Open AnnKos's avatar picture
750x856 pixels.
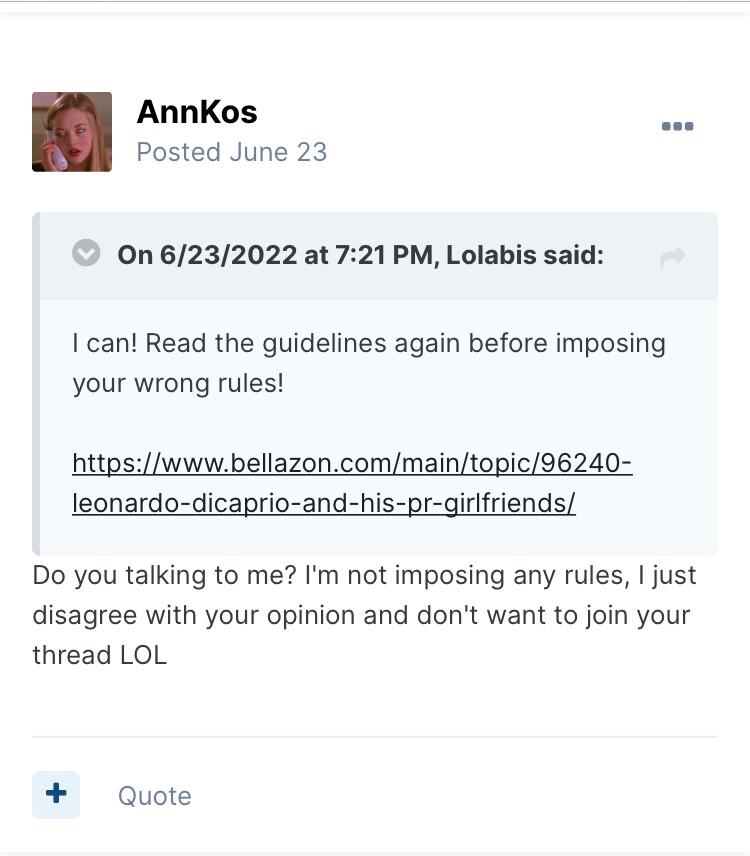pyautogui.click(x=72, y=132)
